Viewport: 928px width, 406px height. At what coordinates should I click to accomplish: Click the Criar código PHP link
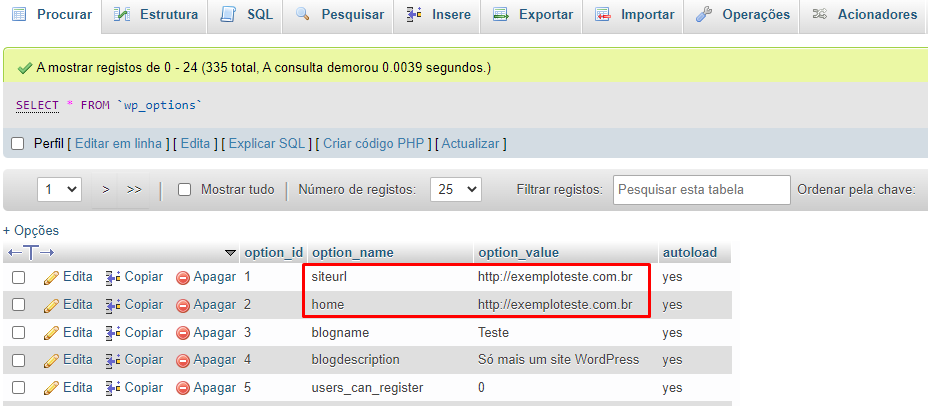[x=373, y=143]
